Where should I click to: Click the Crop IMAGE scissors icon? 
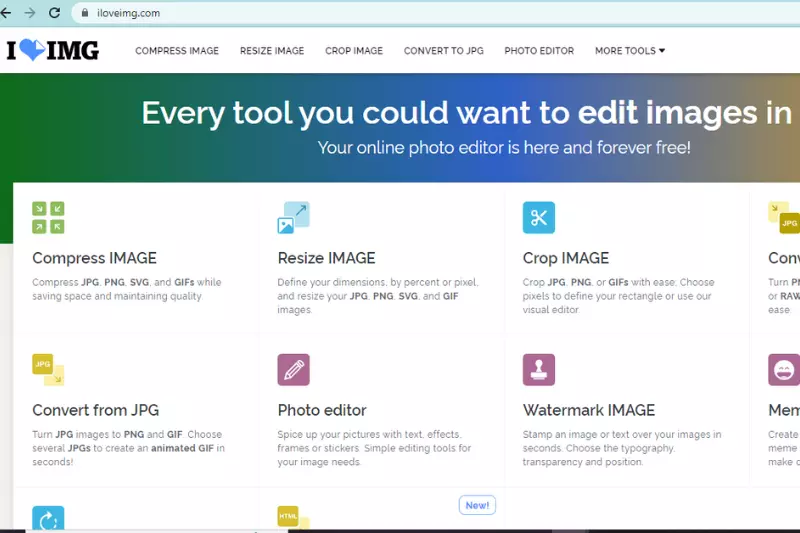[x=539, y=217]
